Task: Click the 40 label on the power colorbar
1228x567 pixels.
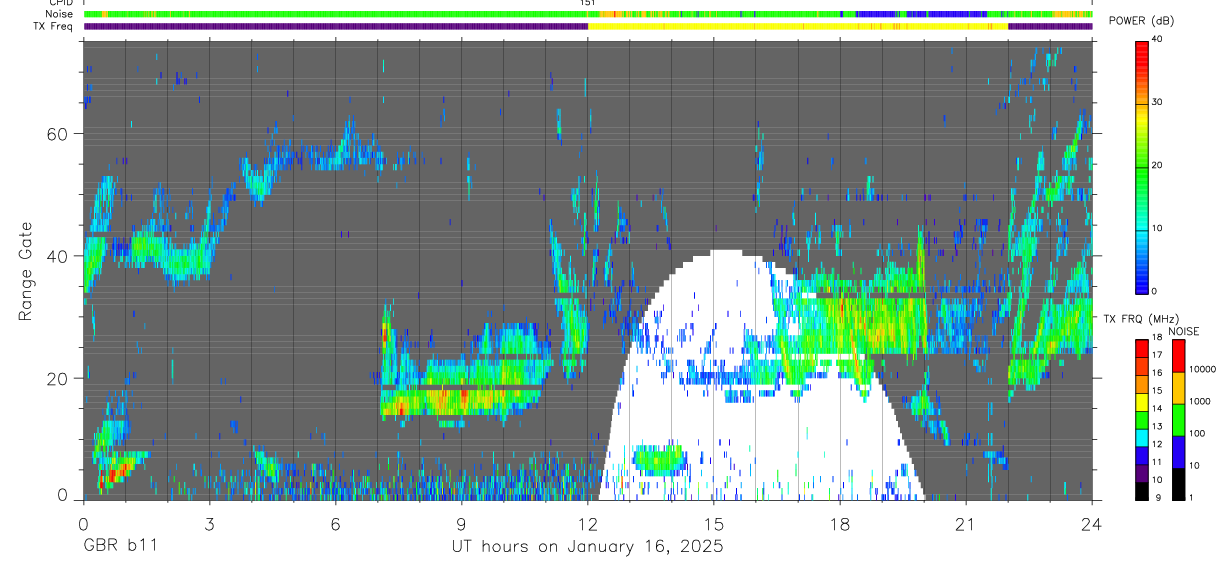Action: coord(1157,39)
